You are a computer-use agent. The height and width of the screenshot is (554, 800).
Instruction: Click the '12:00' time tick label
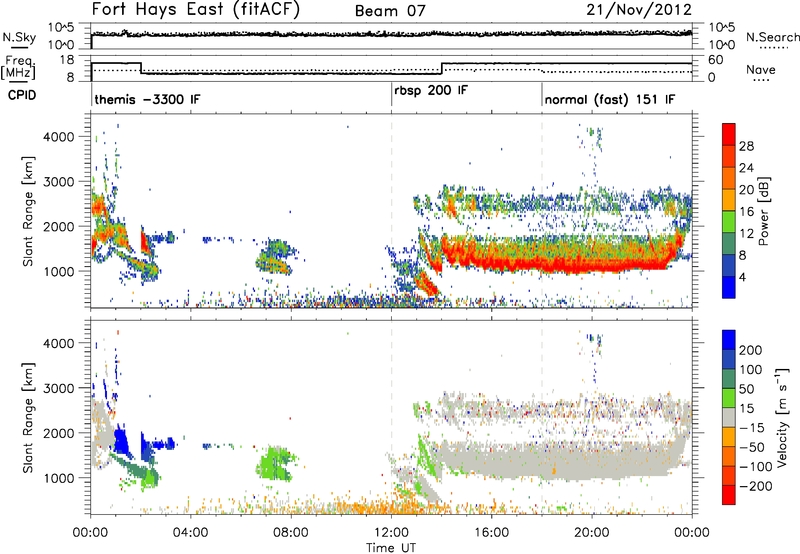[x=391, y=533]
